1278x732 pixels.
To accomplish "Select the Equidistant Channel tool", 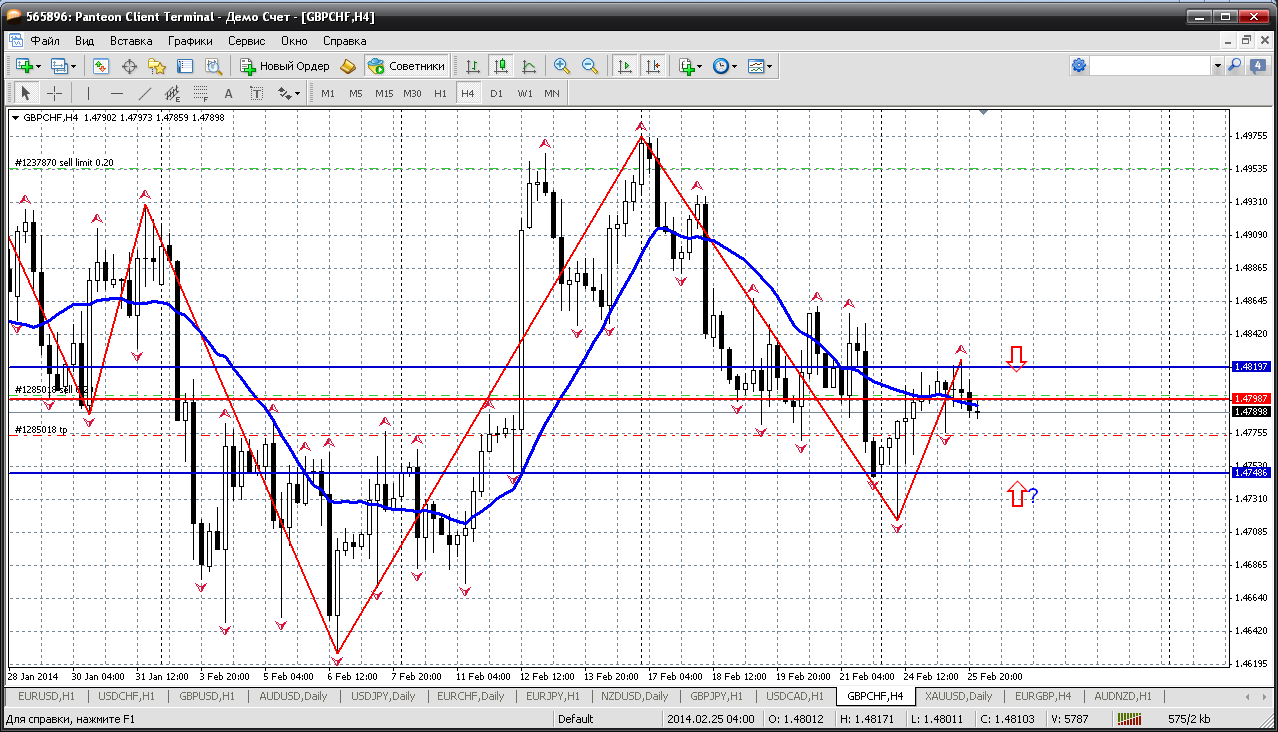I will tap(172, 93).
